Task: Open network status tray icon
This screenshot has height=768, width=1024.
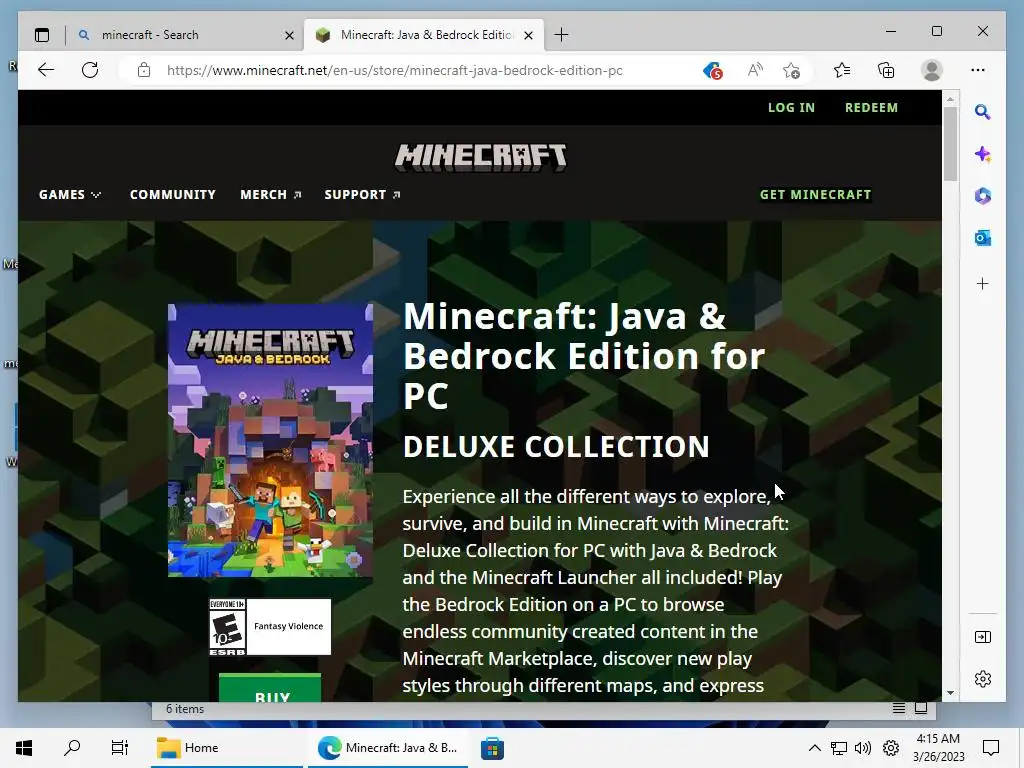Action: 839,748
